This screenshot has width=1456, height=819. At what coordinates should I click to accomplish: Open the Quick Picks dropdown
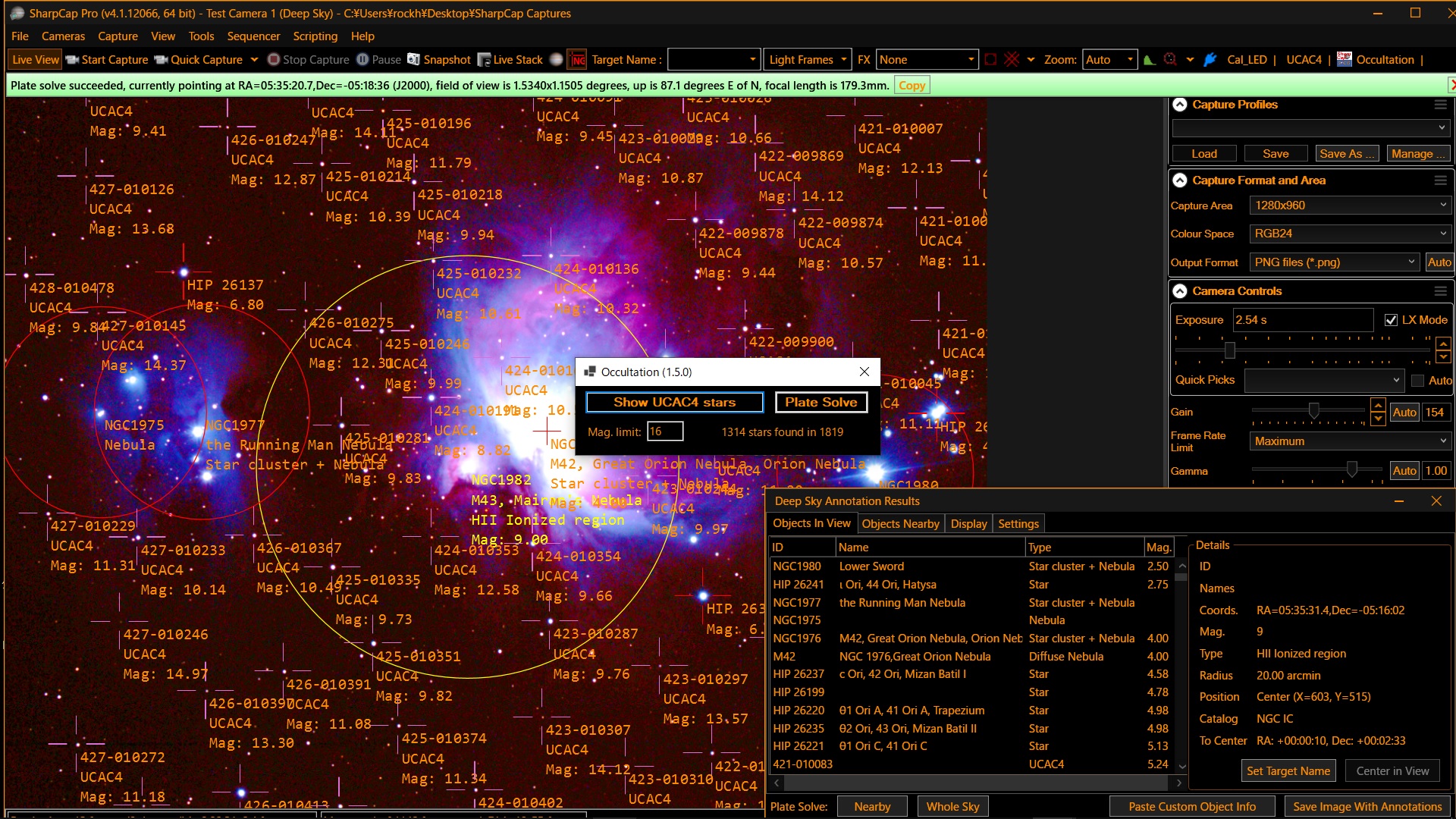(x=1324, y=381)
